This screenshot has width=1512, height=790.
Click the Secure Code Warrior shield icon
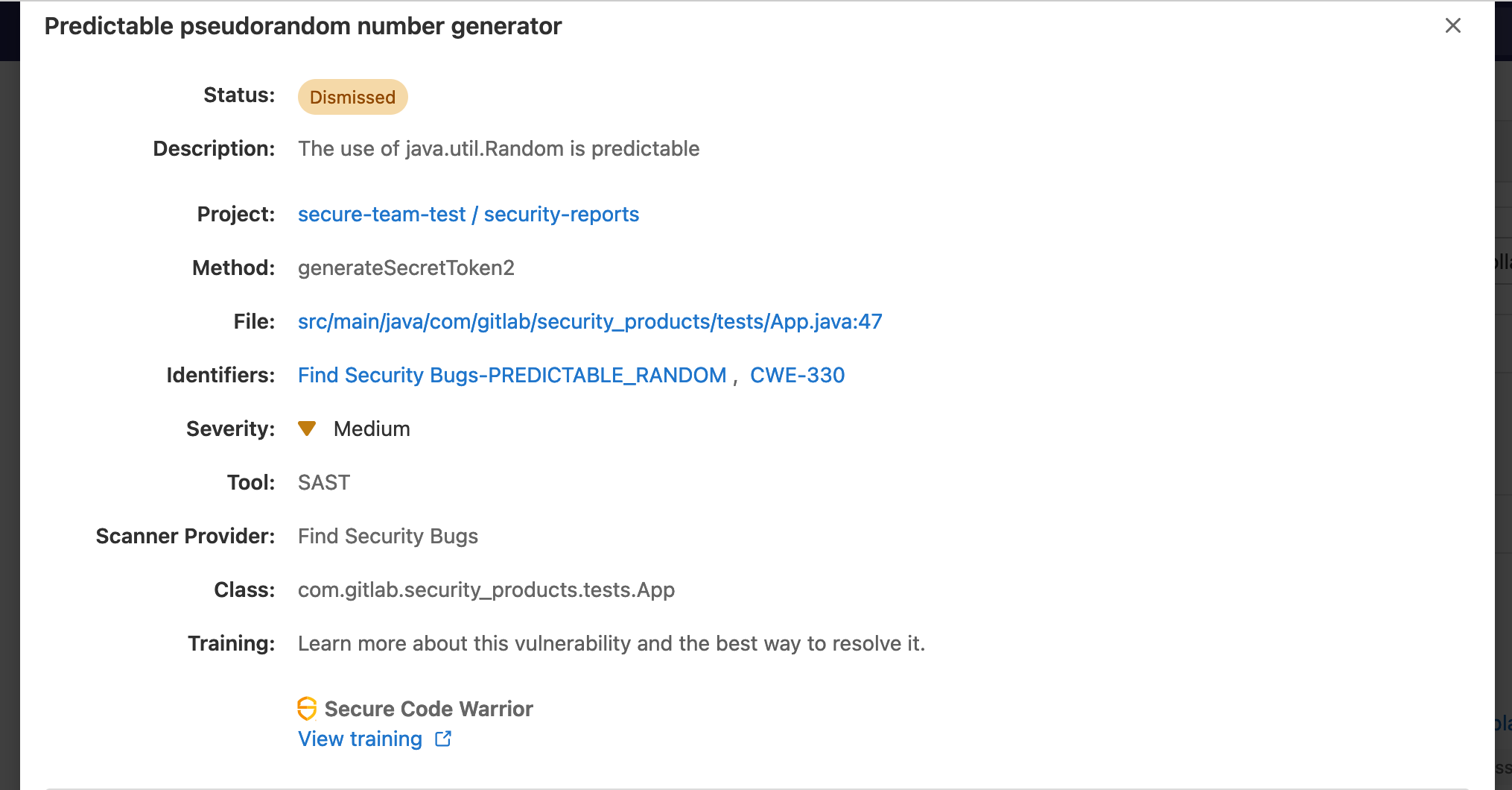308,708
